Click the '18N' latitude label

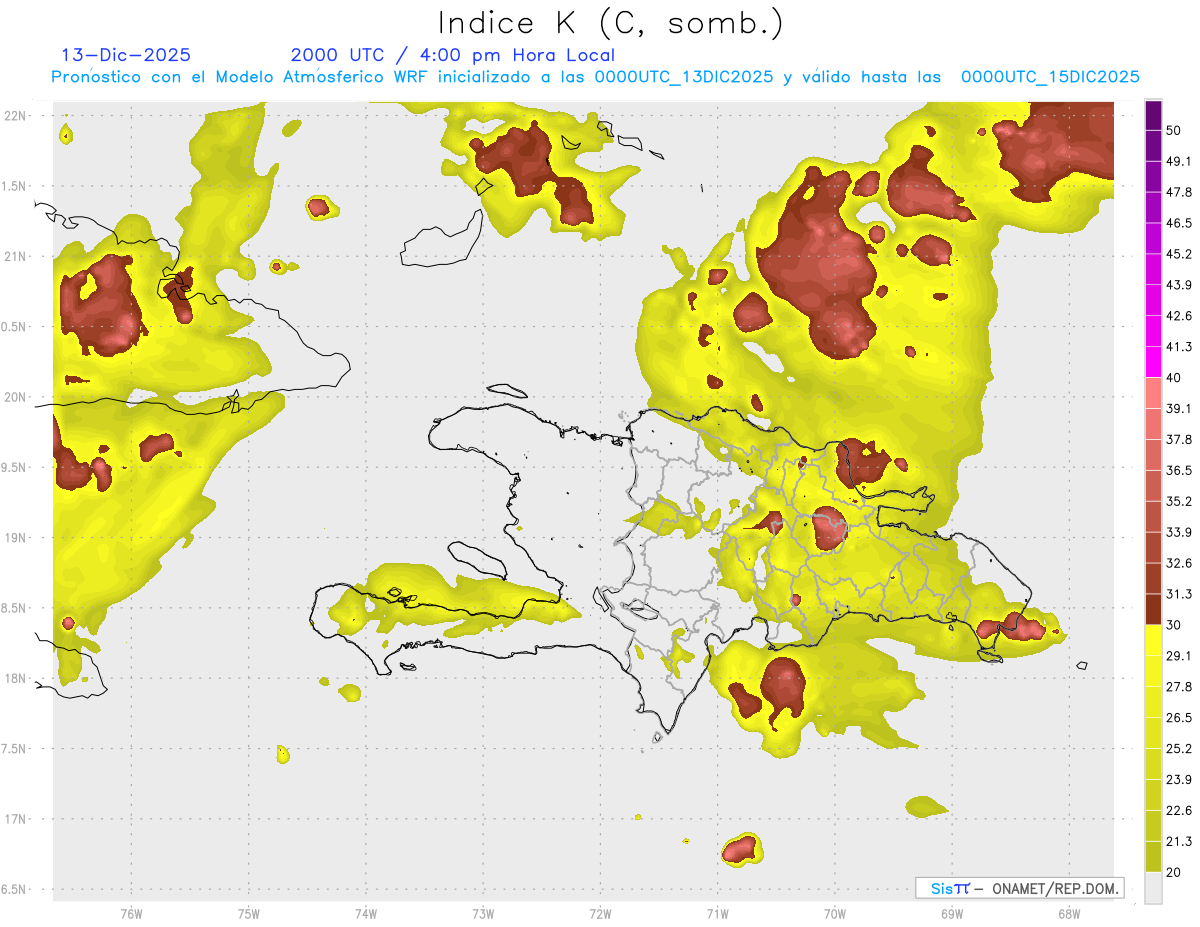15,679
